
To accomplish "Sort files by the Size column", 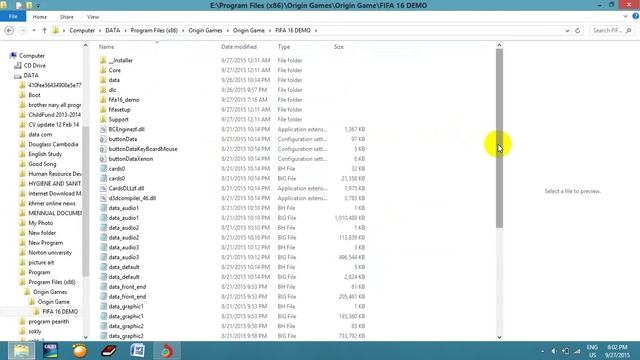I will coord(338,47).
